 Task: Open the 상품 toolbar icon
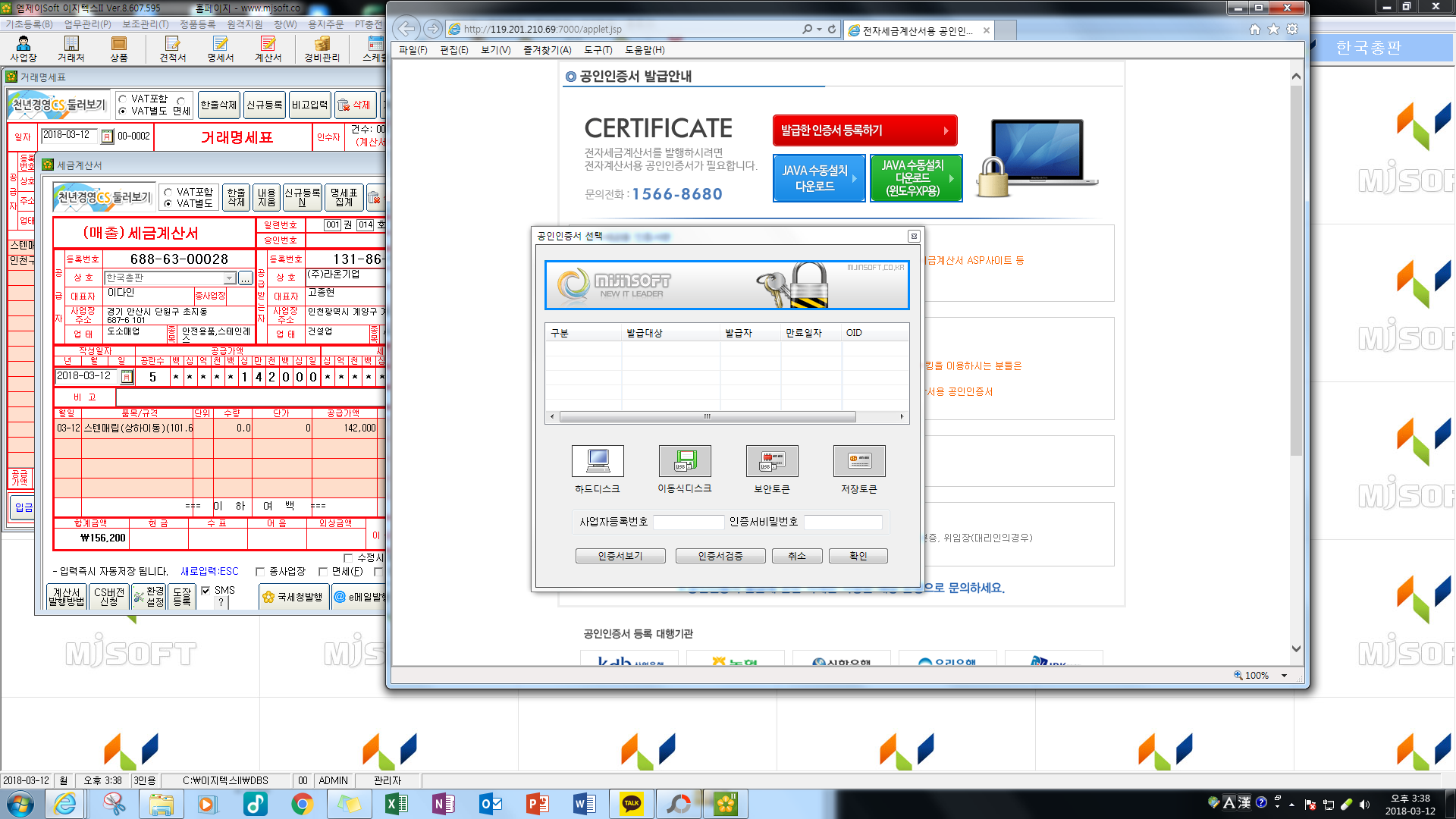(x=119, y=49)
